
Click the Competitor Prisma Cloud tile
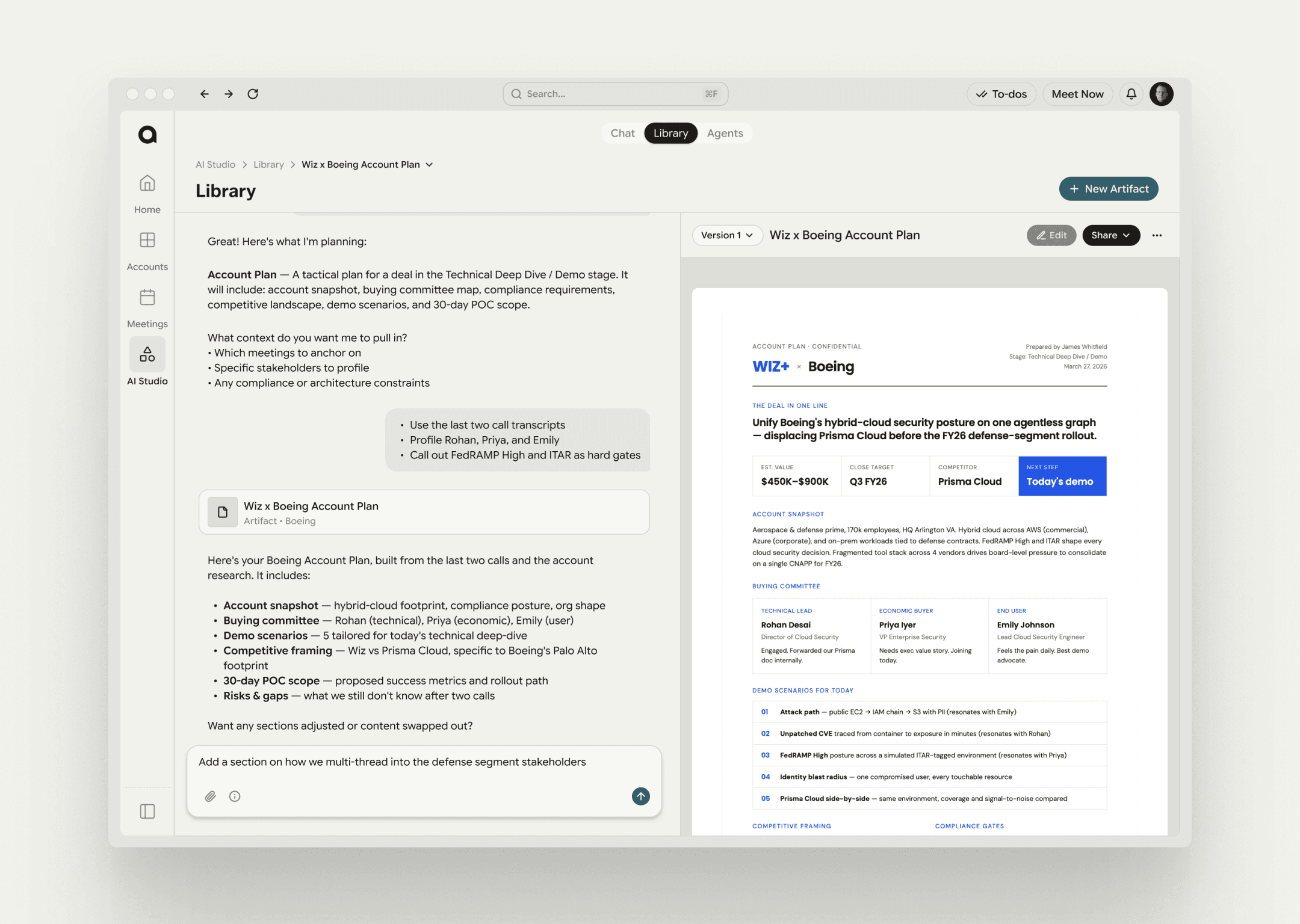click(x=974, y=476)
